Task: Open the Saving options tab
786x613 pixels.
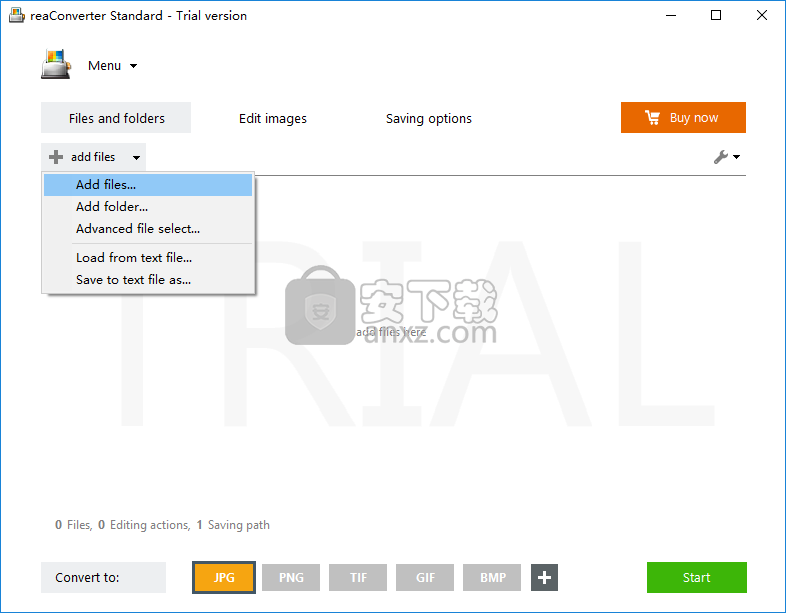Action: [429, 118]
